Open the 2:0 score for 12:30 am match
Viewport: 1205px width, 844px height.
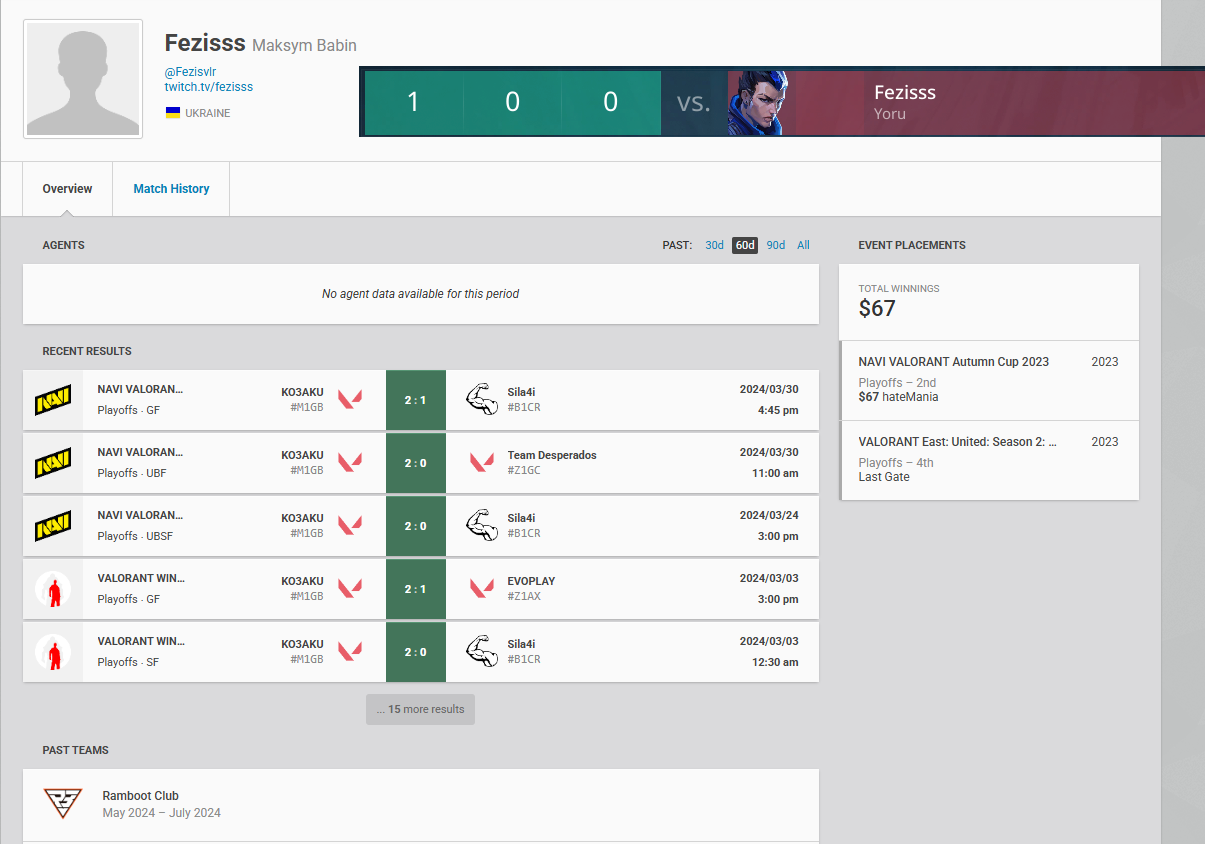(x=416, y=652)
